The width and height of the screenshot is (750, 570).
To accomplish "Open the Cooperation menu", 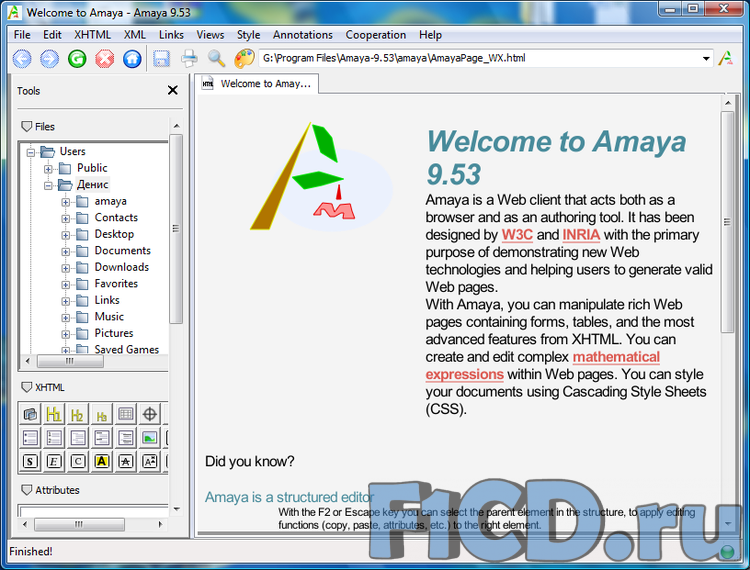I will [x=376, y=35].
